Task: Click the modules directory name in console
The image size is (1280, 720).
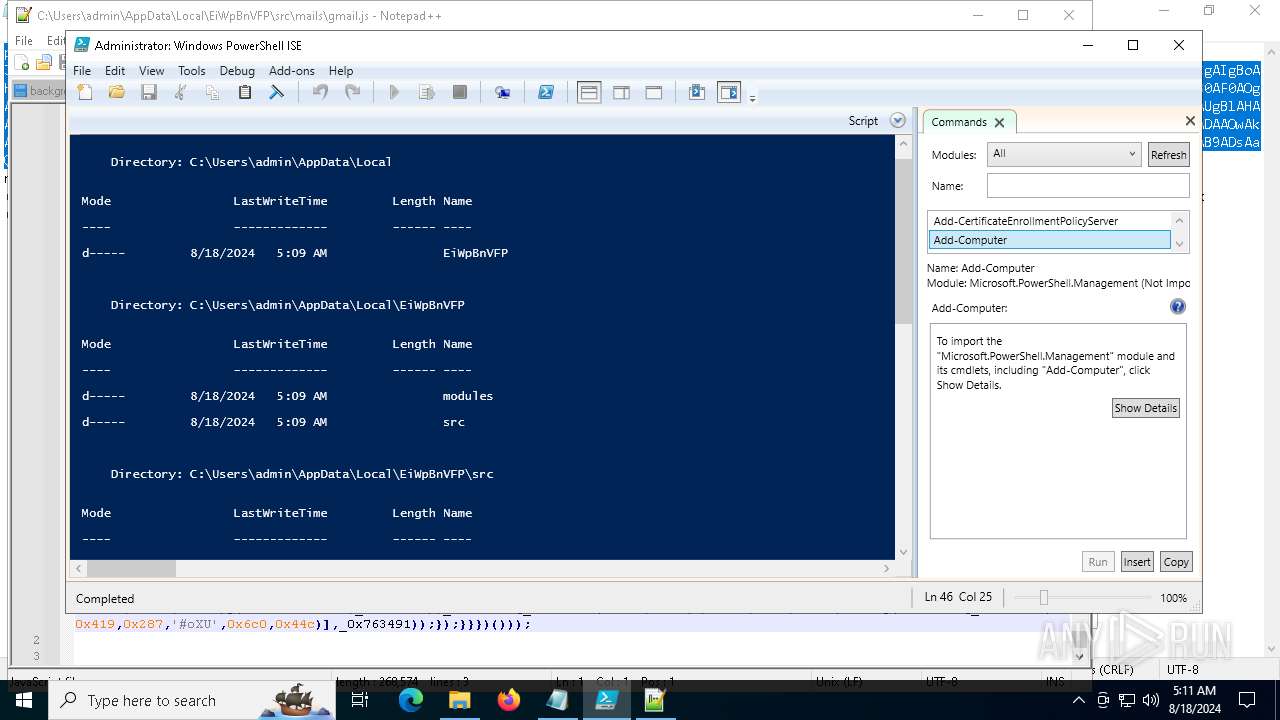Action: (x=468, y=396)
